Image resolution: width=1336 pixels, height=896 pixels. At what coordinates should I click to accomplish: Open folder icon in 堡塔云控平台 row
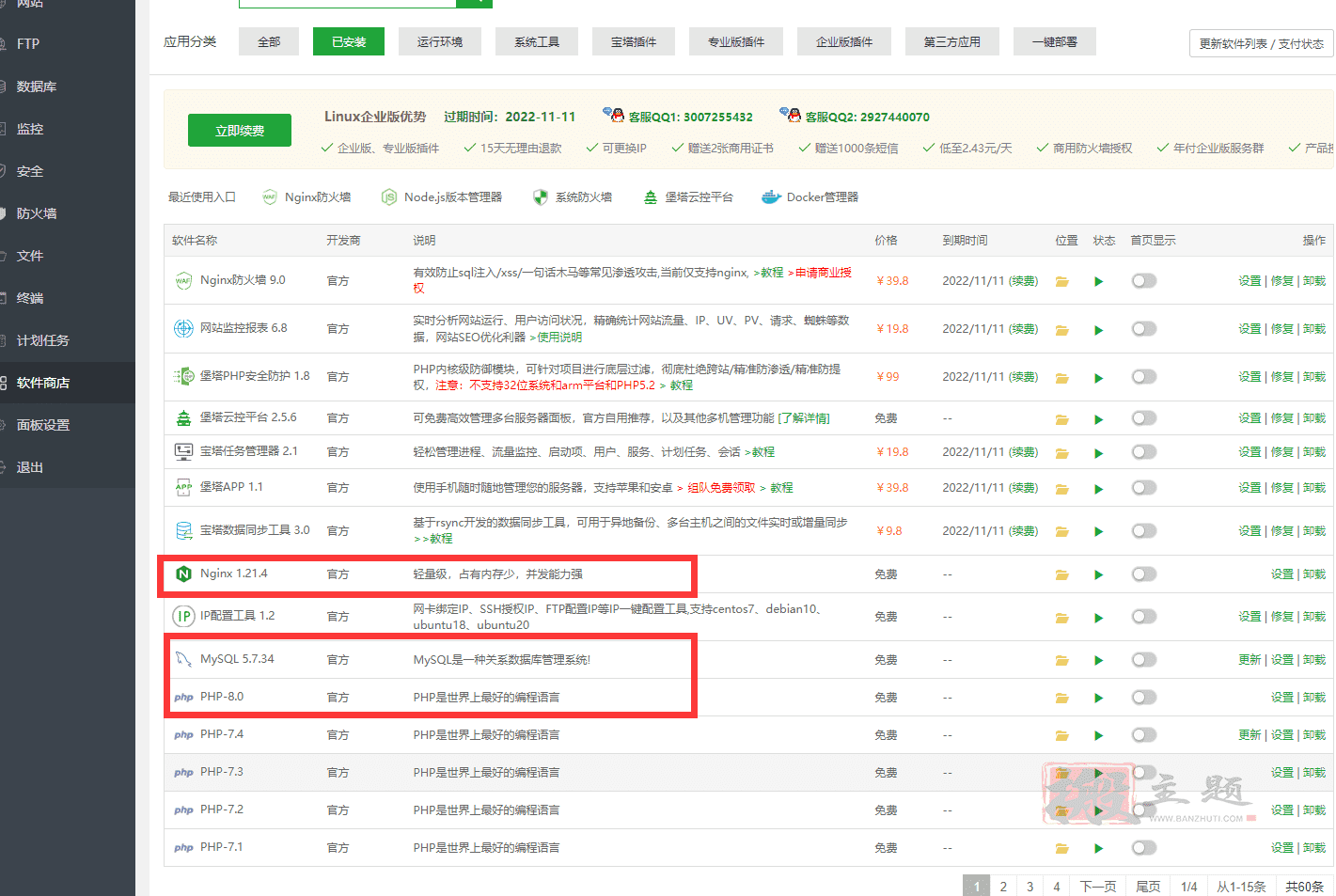pyautogui.click(x=1061, y=419)
